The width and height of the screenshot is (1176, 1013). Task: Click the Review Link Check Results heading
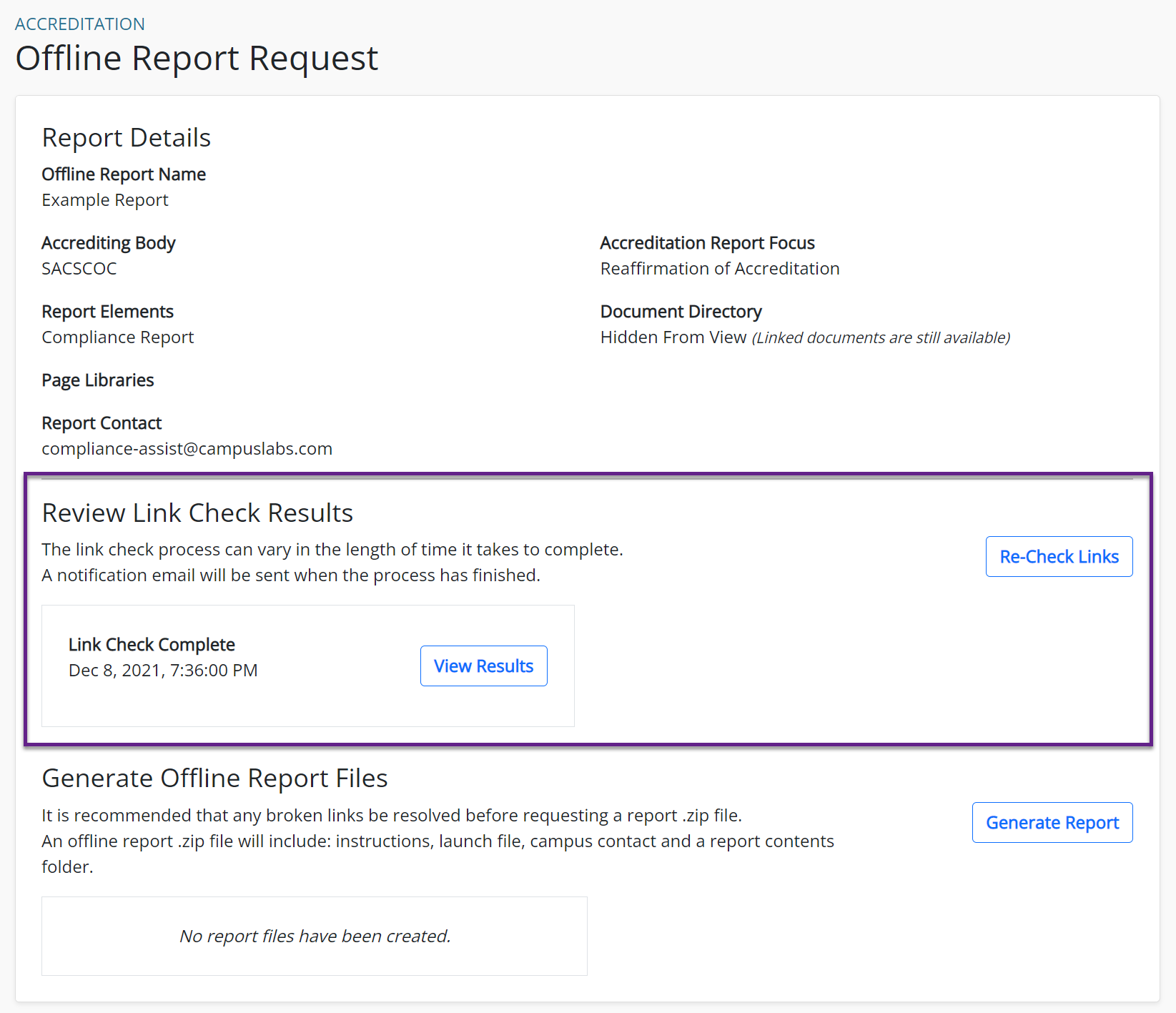pos(197,513)
